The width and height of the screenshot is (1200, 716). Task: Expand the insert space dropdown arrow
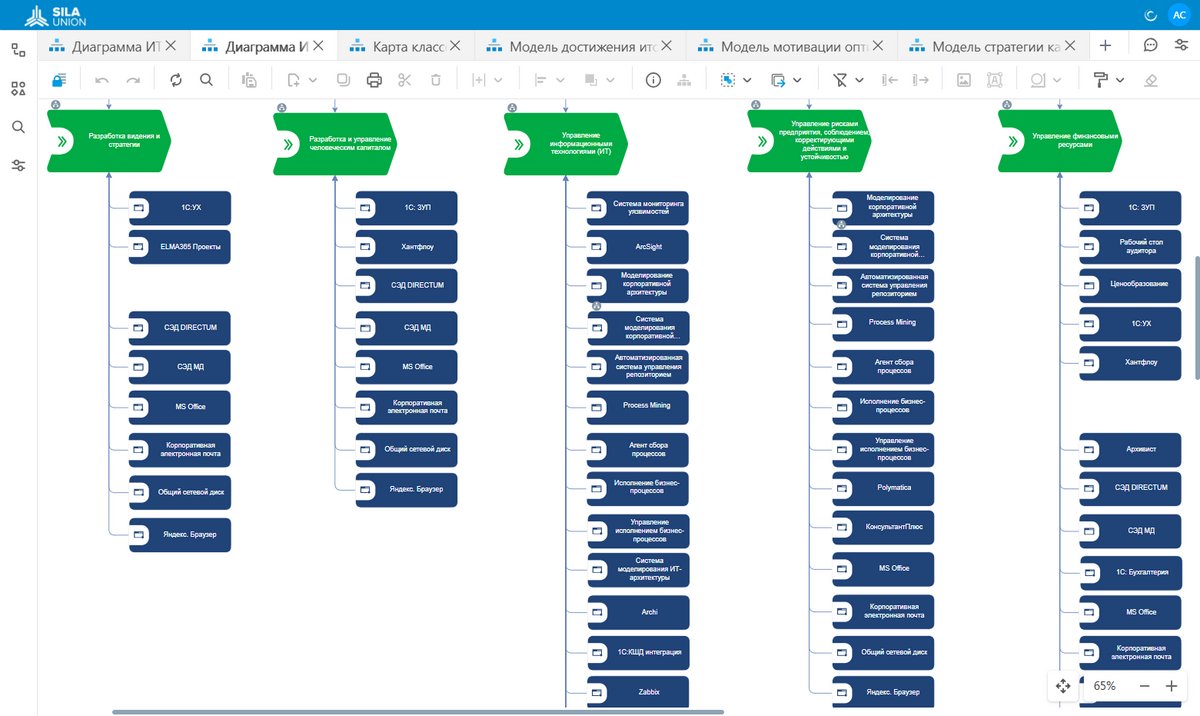pyautogui.click(x=498, y=80)
